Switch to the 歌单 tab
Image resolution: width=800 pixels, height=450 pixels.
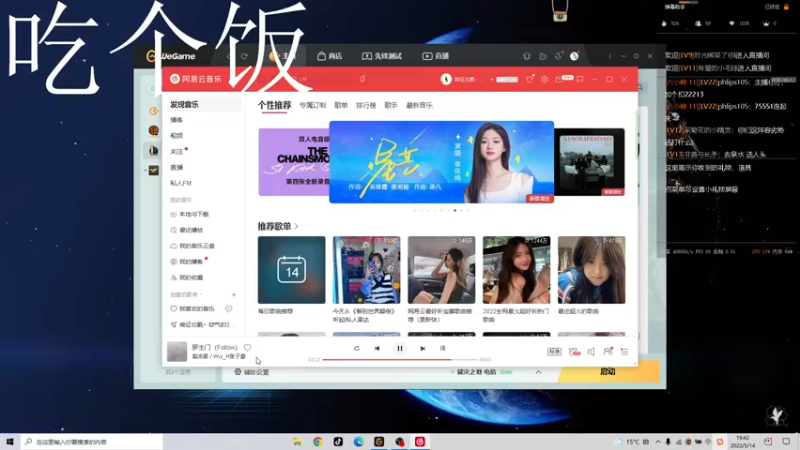click(x=341, y=105)
